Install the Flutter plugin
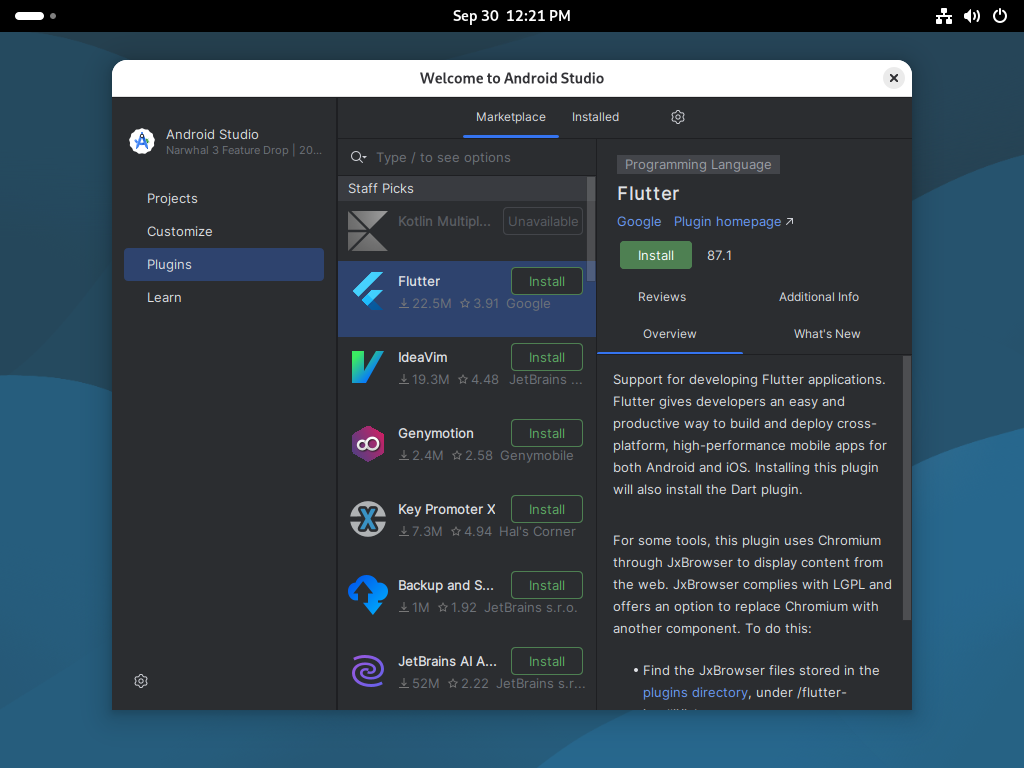 (x=655, y=255)
